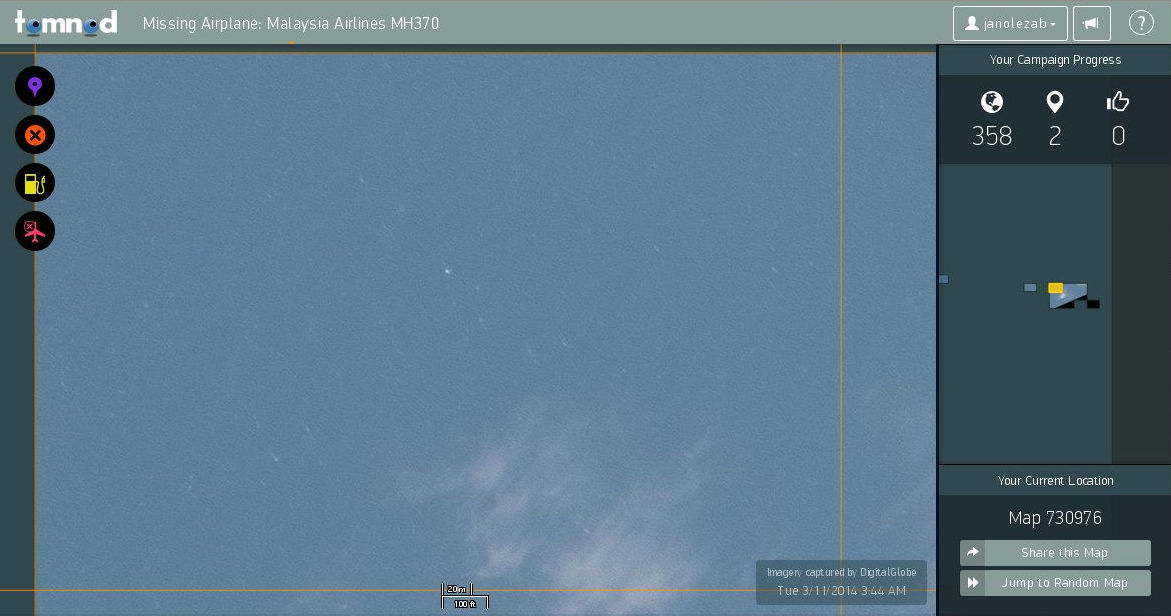The width and height of the screenshot is (1171, 616).
Task: Click the bright white speck on the ocean
Action: click(447, 270)
